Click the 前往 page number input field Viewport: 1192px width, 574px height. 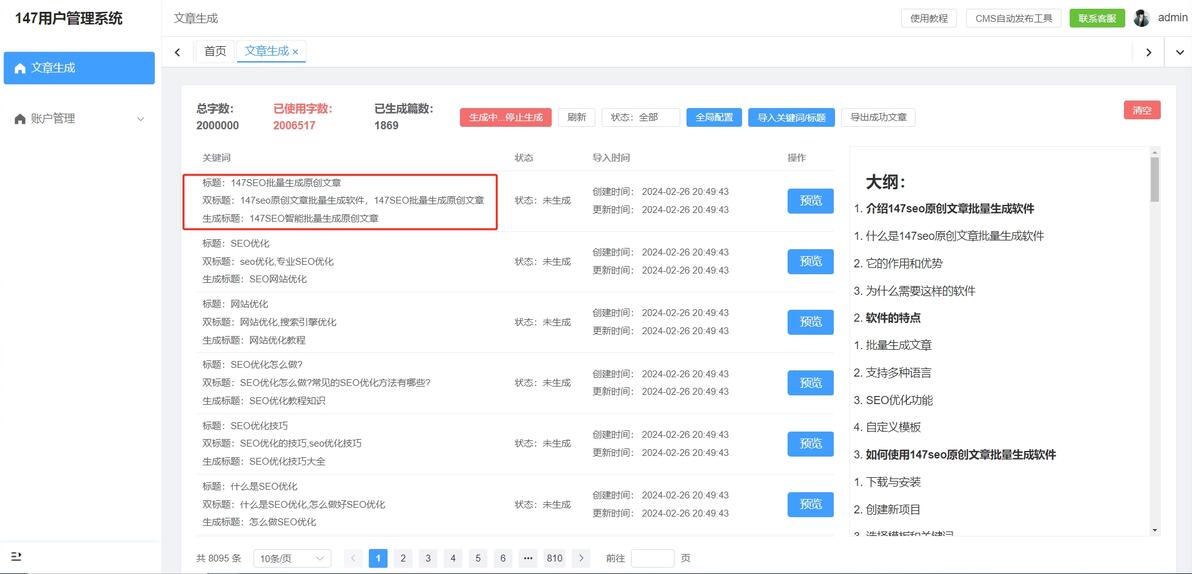tap(652, 558)
